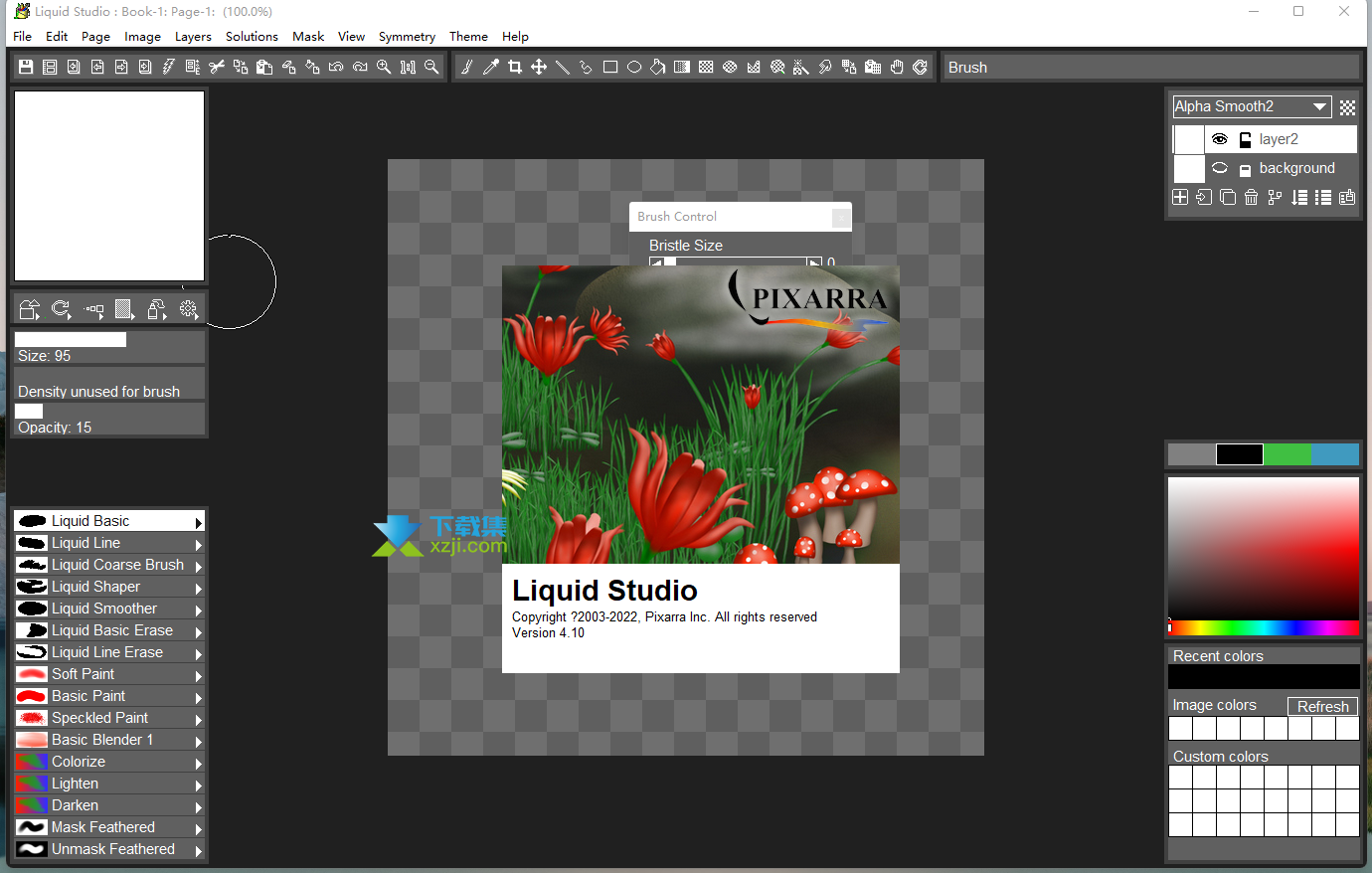Select the Line tool
The width and height of the screenshot is (1372, 873).
(563, 67)
